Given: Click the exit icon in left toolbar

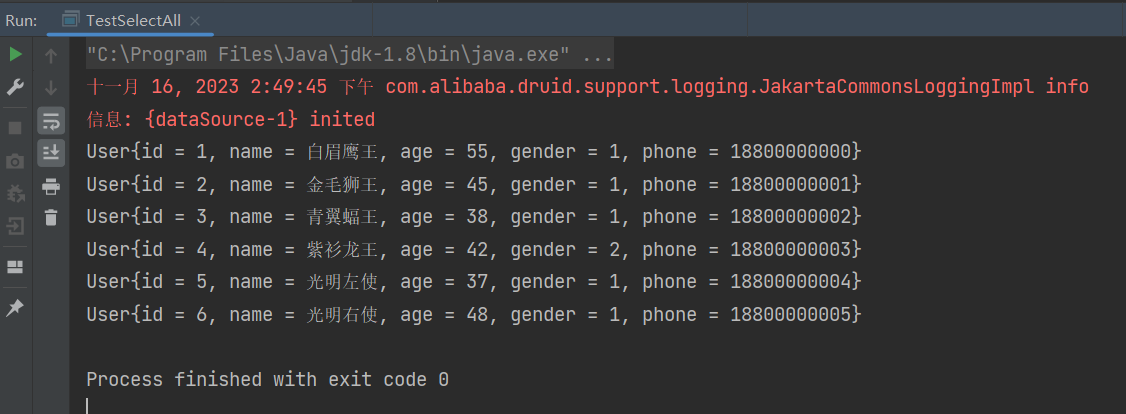Looking at the screenshot, I should [15, 226].
